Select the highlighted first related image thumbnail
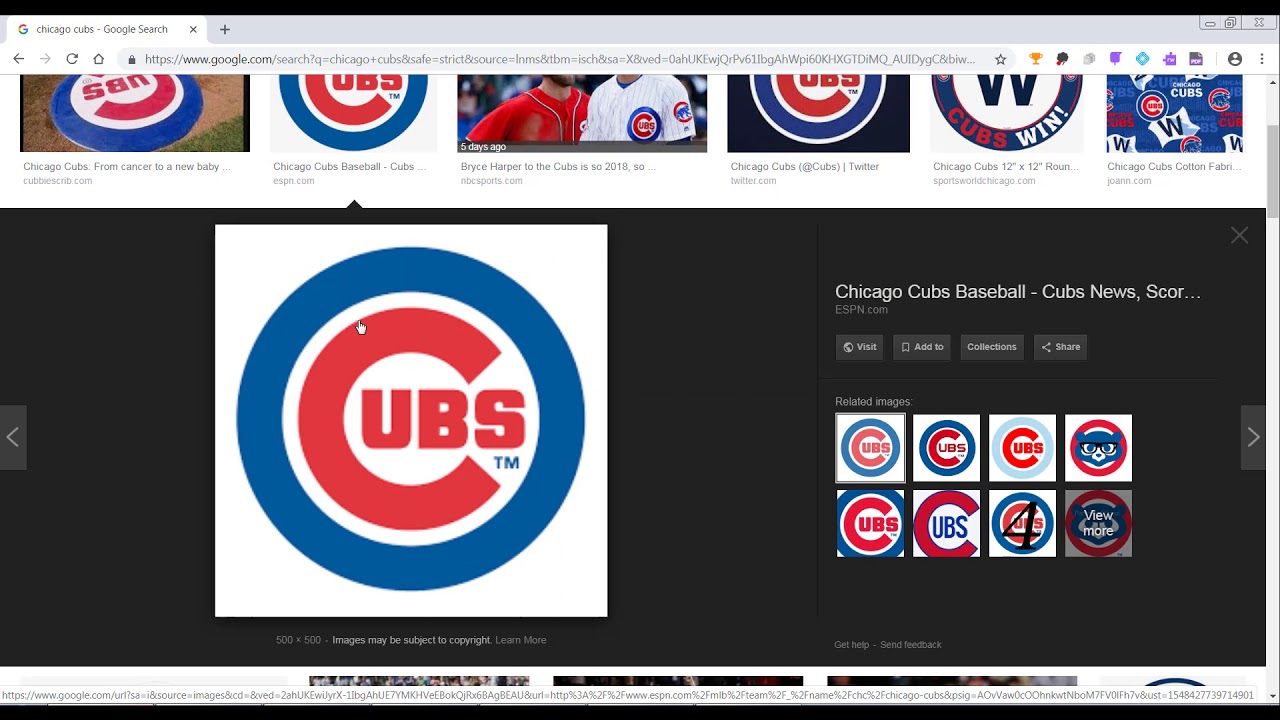 pos(871,448)
